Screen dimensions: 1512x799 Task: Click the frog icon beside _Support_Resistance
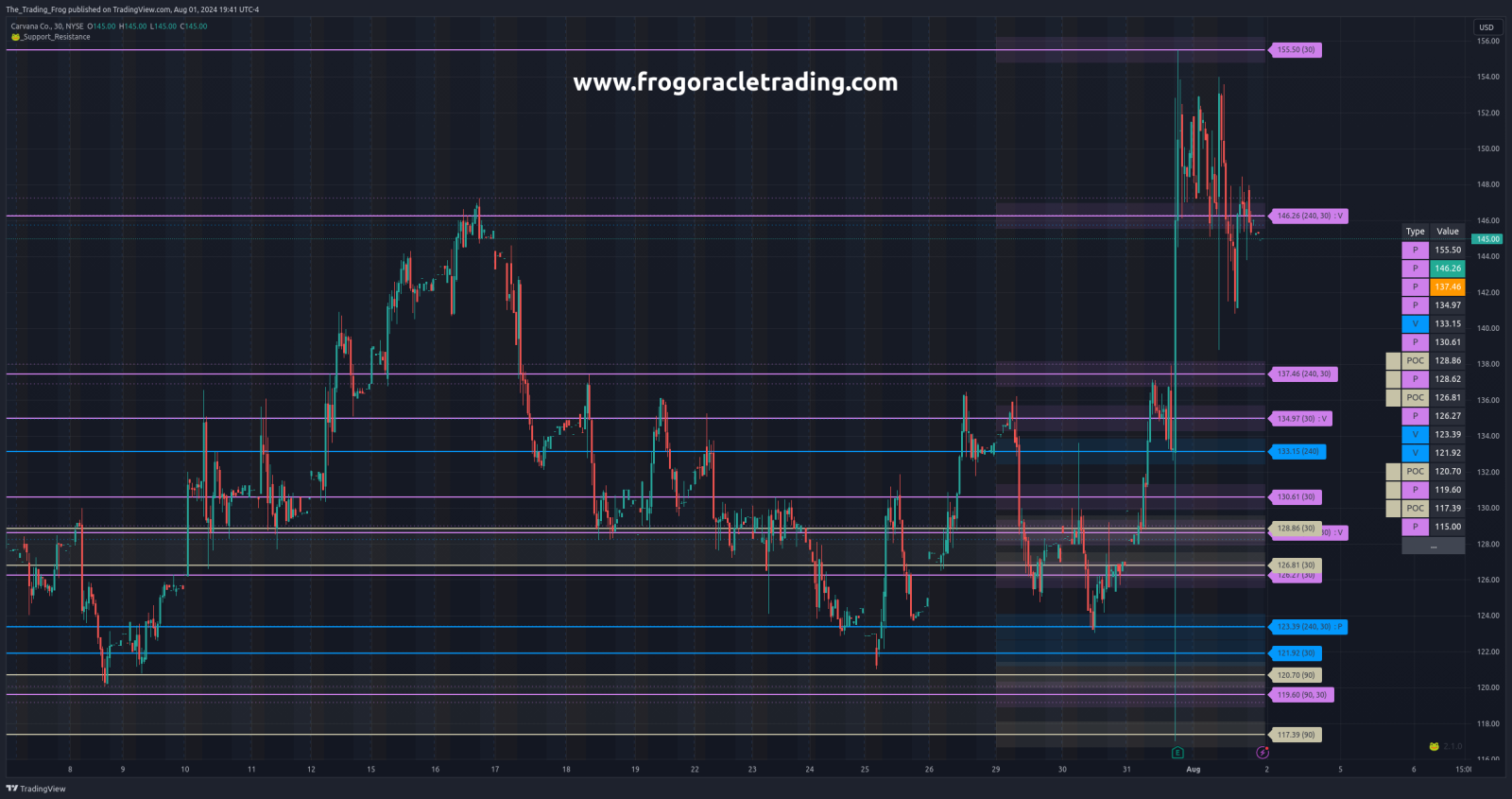[x=15, y=37]
